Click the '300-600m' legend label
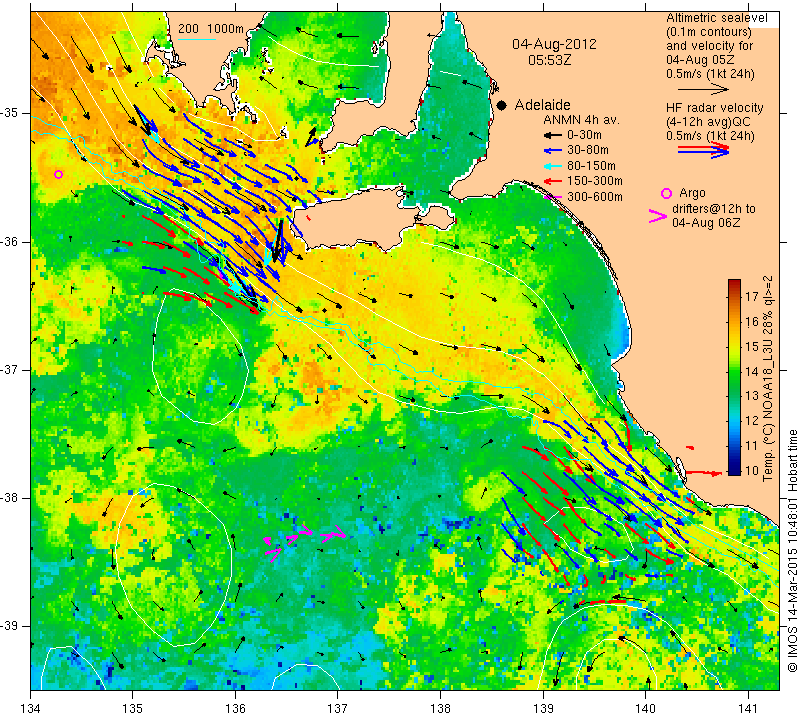This screenshot has height=720, width=800. click(x=595, y=196)
